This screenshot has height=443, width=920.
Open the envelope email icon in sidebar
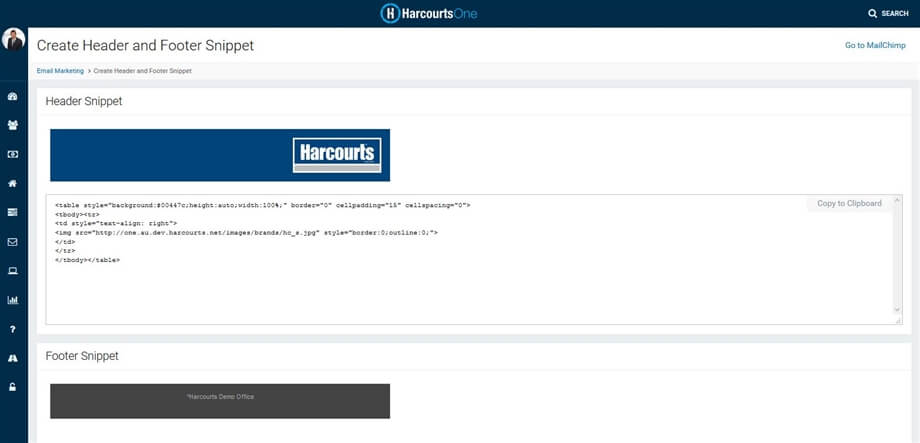[12, 242]
